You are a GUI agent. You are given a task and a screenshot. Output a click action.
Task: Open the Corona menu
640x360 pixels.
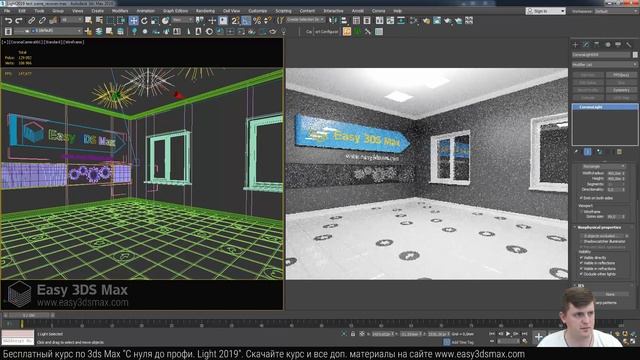pyautogui.click(x=378, y=11)
